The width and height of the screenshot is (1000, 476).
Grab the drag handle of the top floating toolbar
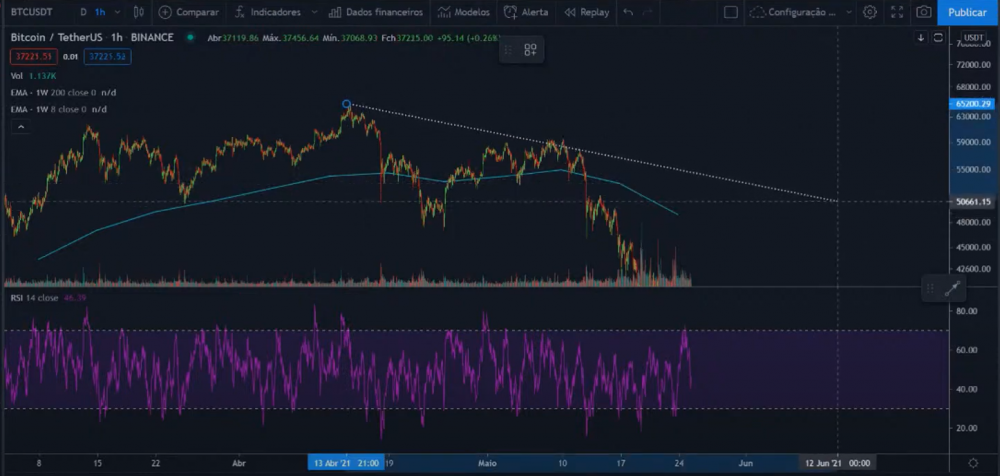pos(508,50)
